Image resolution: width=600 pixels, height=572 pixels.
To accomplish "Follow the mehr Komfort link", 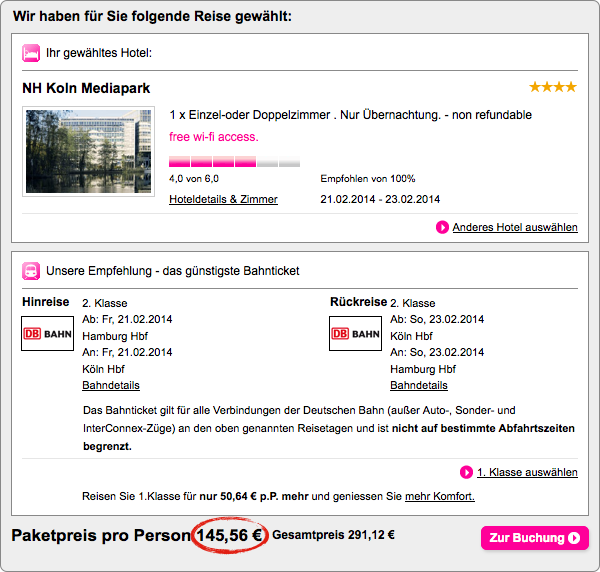I will click(x=439, y=496).
